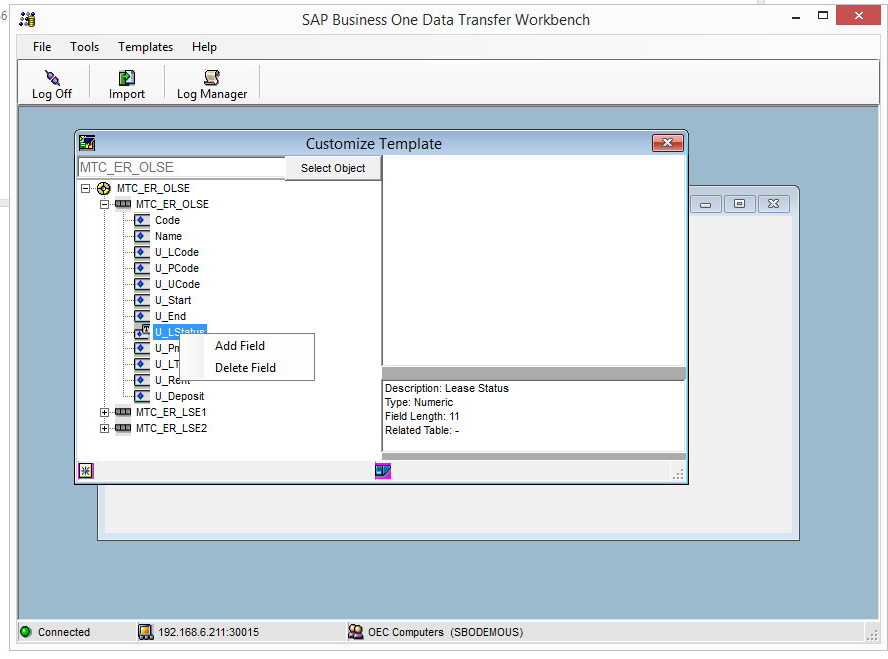Minimize the background child window
Viewport: 888px width, 659px height.
[706, 204]
